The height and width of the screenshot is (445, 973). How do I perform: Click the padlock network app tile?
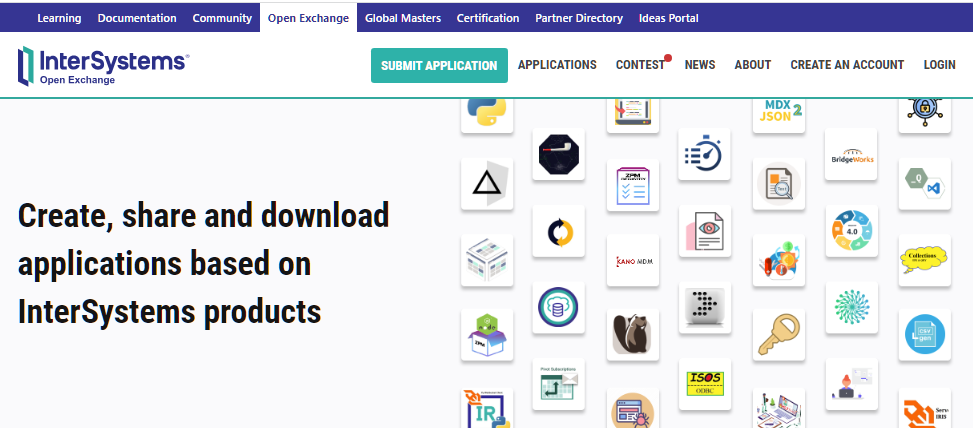tap(925, 115)
